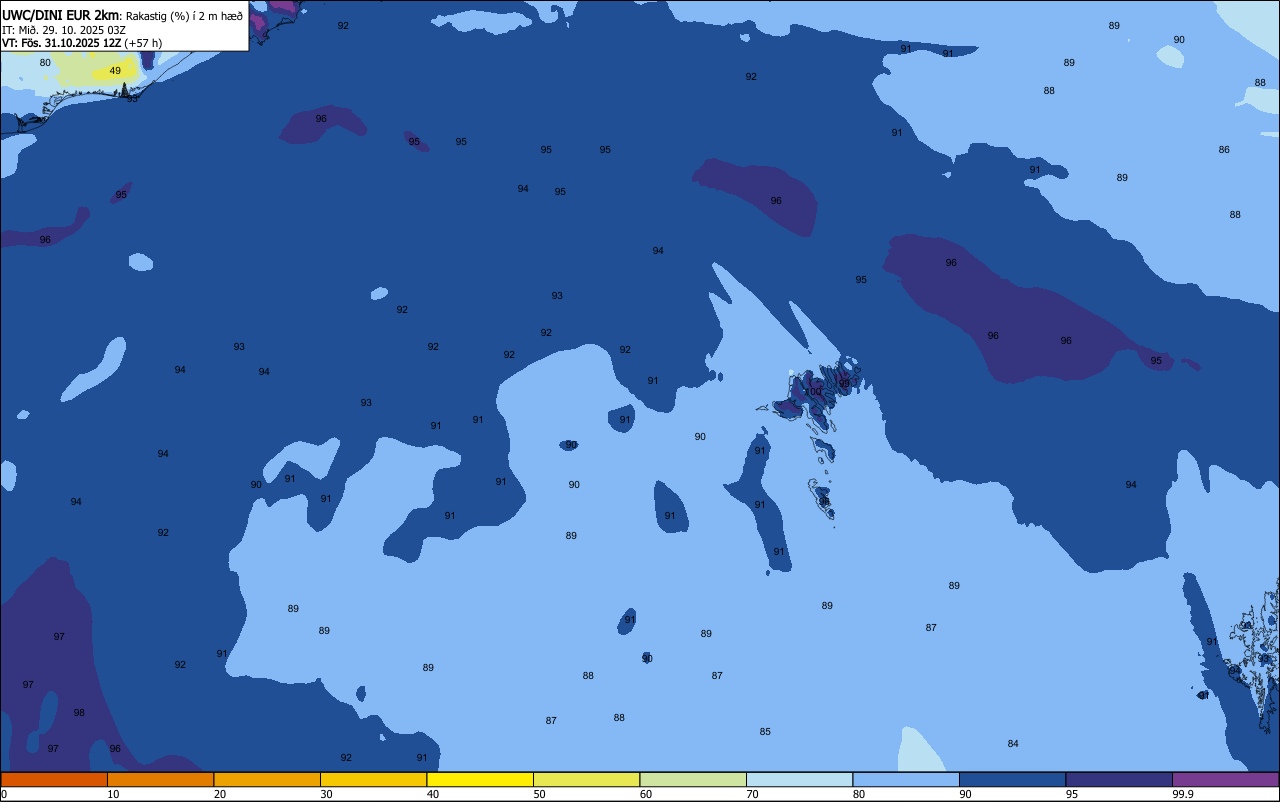This screenshot has height=802, width=1280.
Task: Select the legend tick label 30
Action: pos(326,794)
